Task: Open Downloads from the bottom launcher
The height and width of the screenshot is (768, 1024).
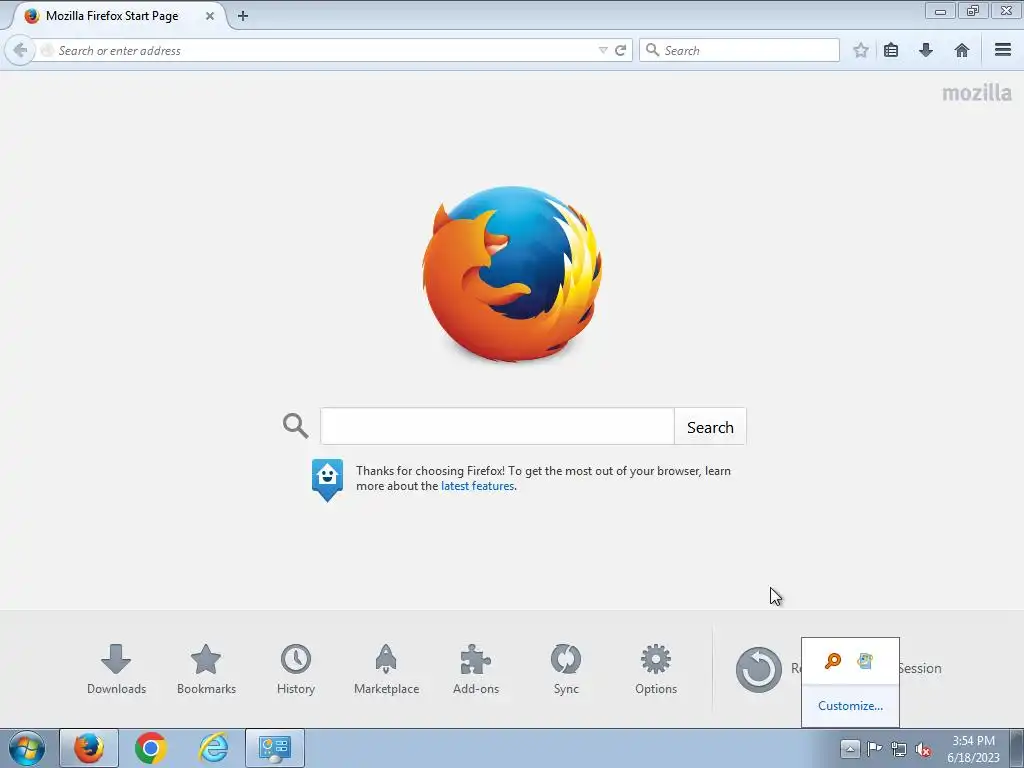Action: [x=116, y=669]
